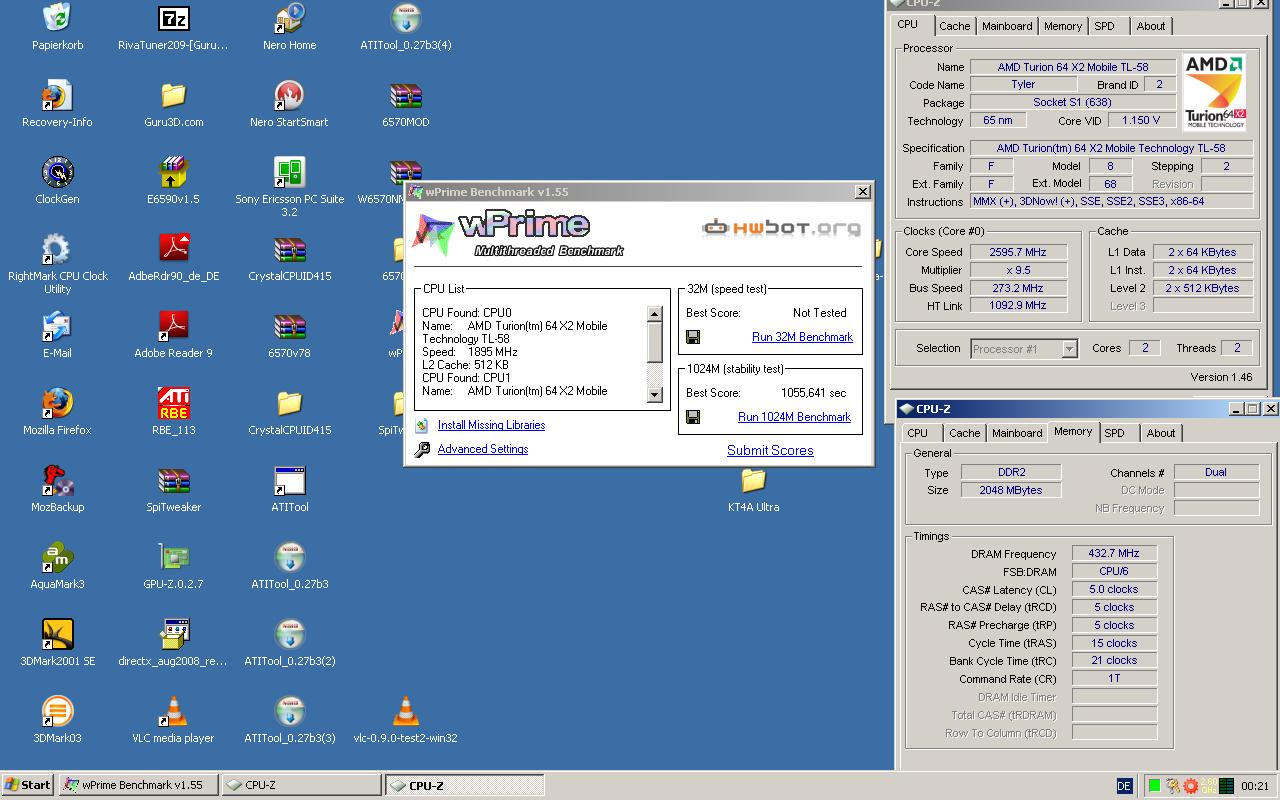Image resolution: width=1280 pixels, height=800 pixels.
Task: Open the 6570MOD archive icon
Action: tap(405, 95)
